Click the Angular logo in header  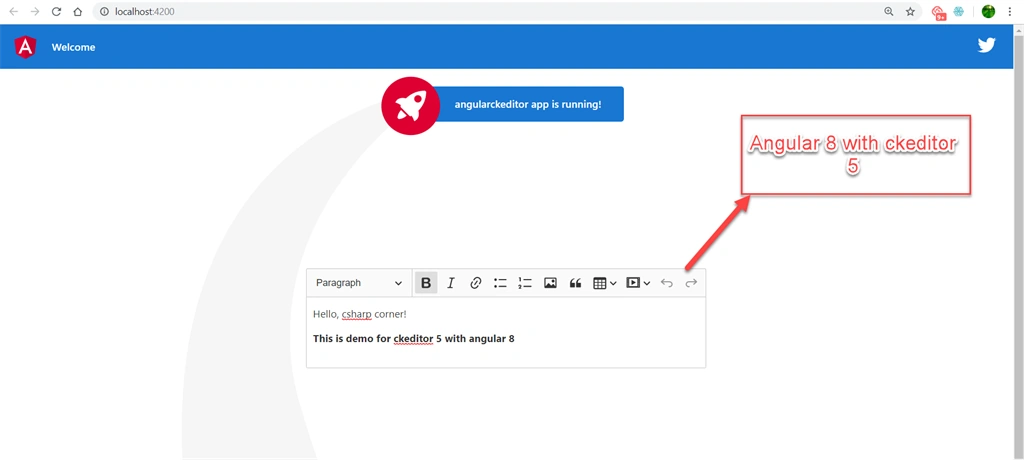click(25, 47)
